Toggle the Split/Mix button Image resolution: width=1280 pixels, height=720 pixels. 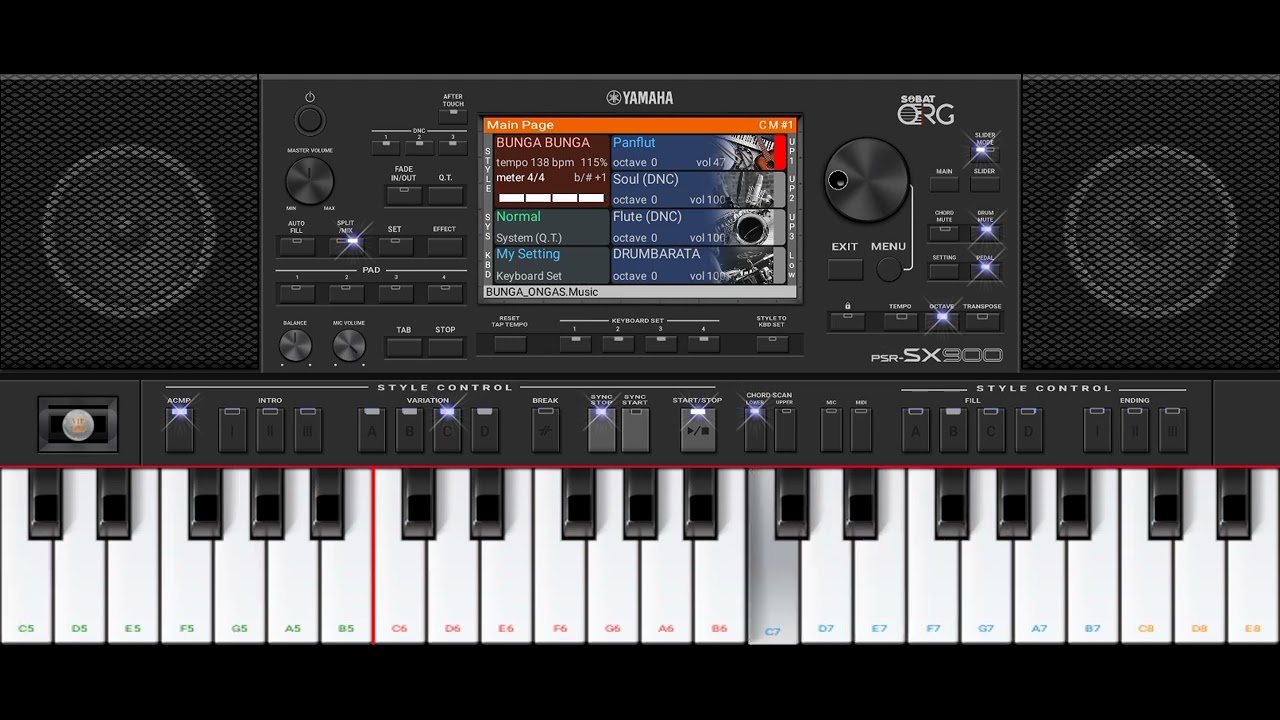346,245
